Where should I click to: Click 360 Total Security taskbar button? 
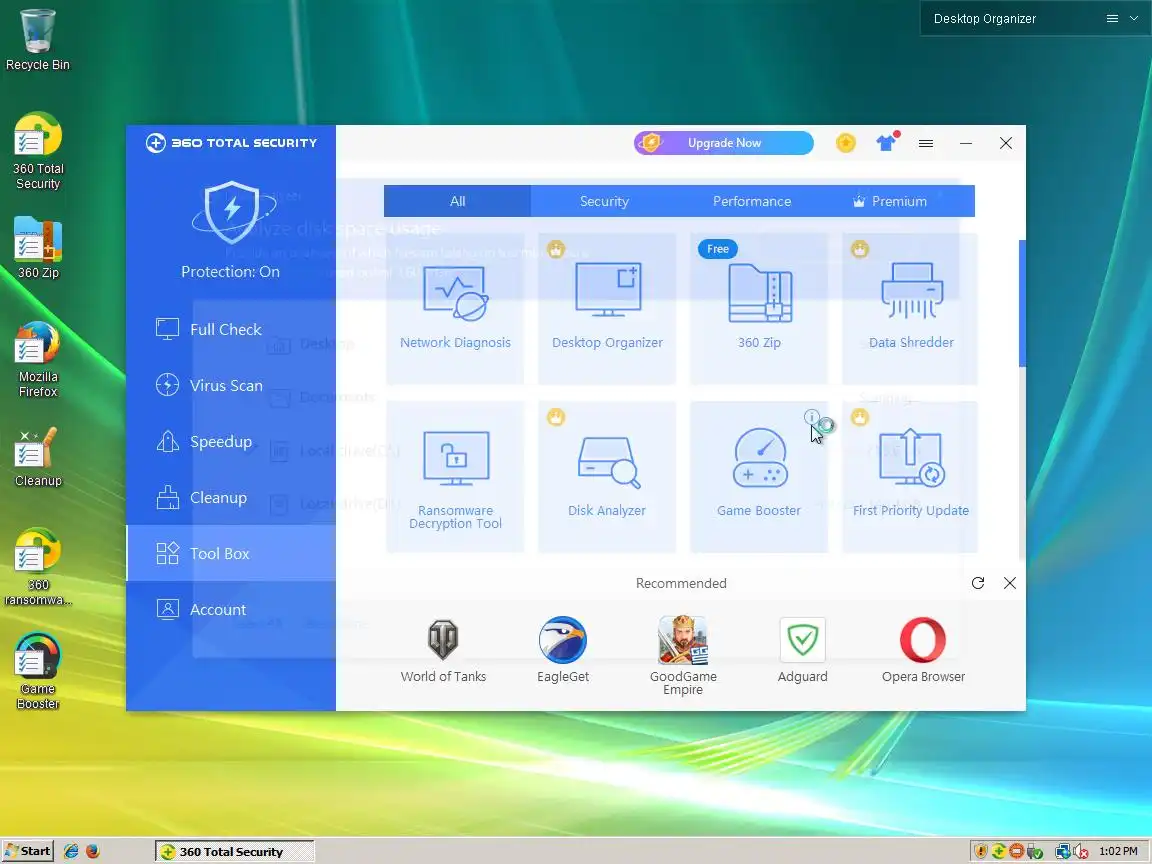point(234,852)
